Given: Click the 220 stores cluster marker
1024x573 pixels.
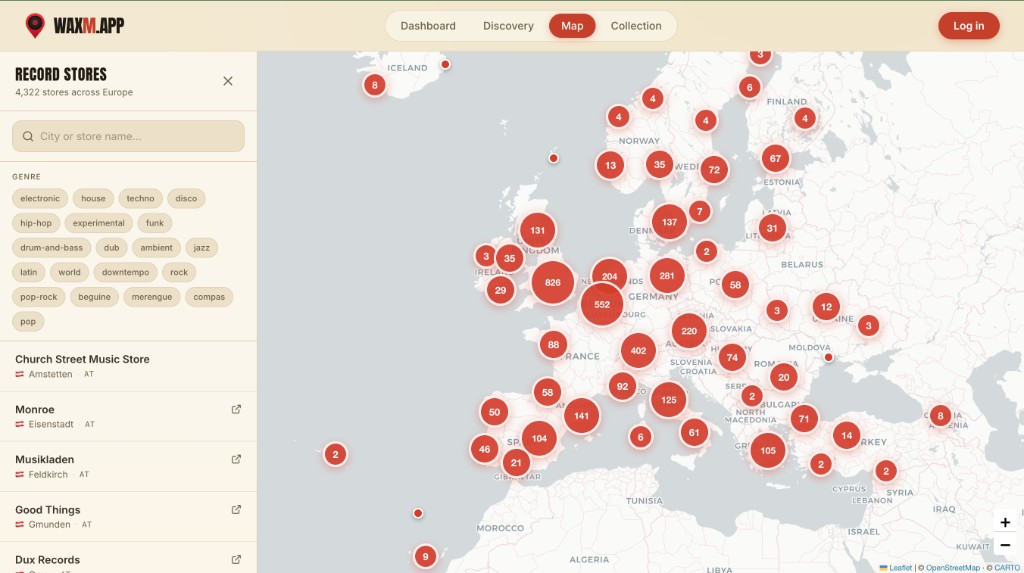Looking at the screenshot, I should point(689,331).
